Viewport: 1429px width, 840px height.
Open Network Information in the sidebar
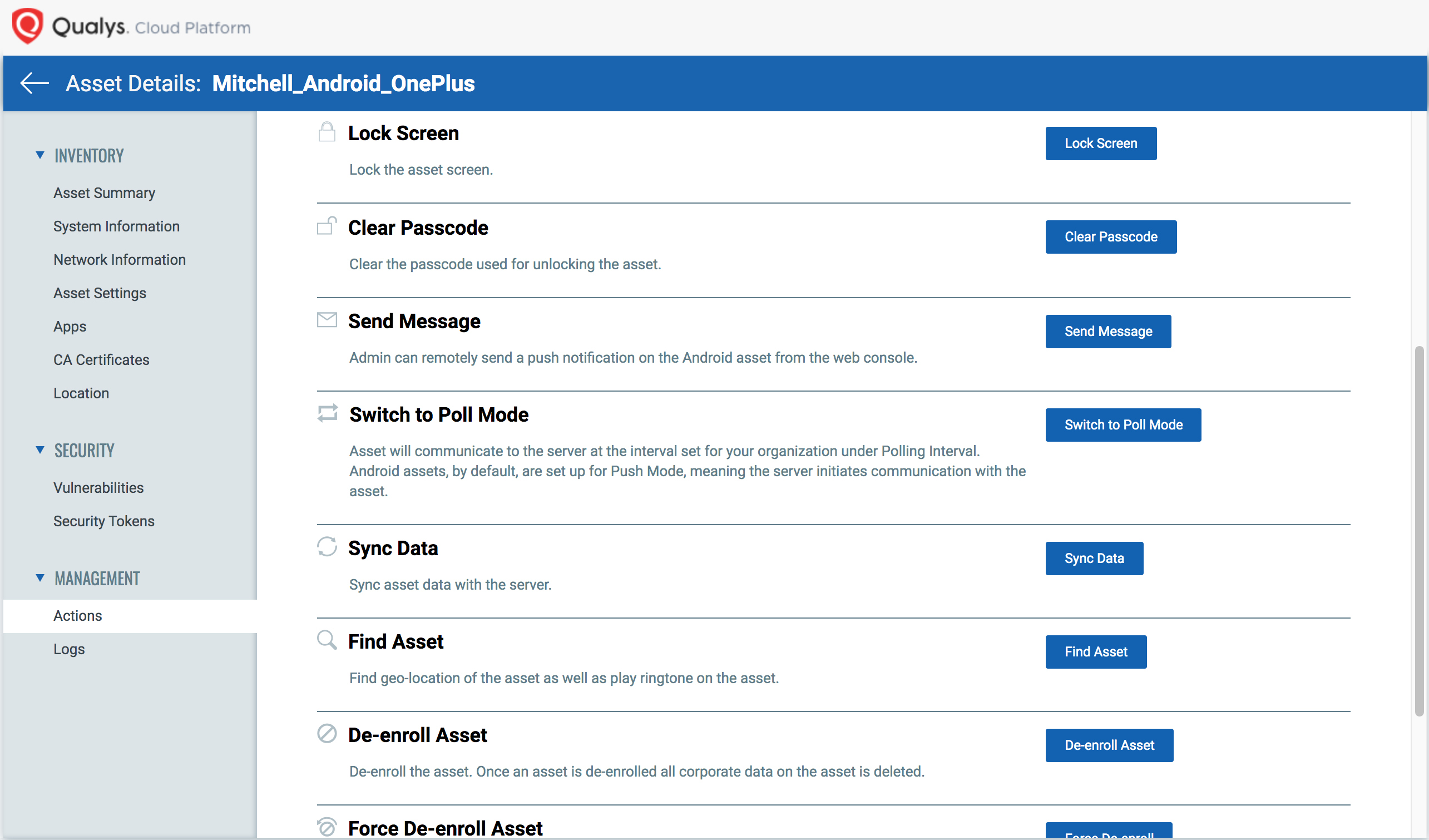coord(120,259)
